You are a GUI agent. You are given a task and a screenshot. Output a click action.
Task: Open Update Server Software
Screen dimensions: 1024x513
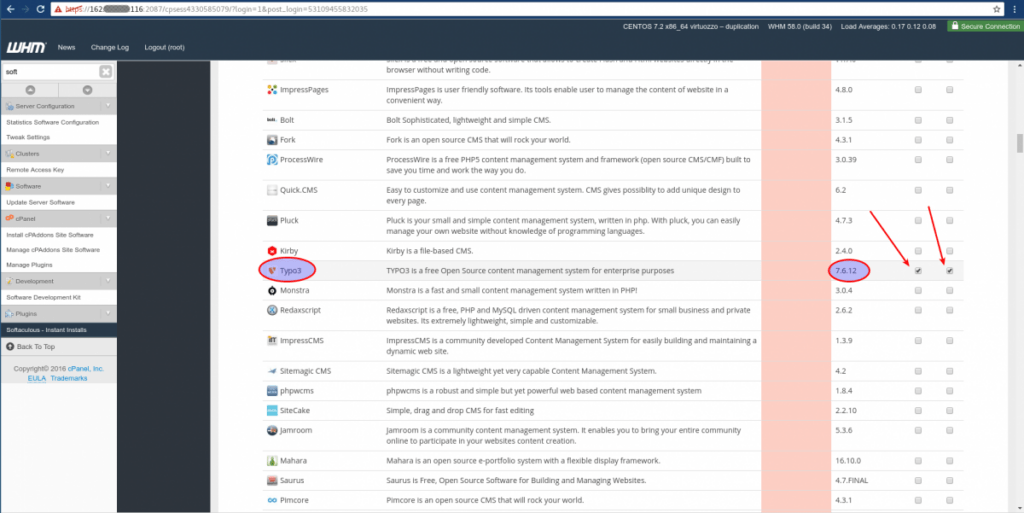[x=40, y=202]
